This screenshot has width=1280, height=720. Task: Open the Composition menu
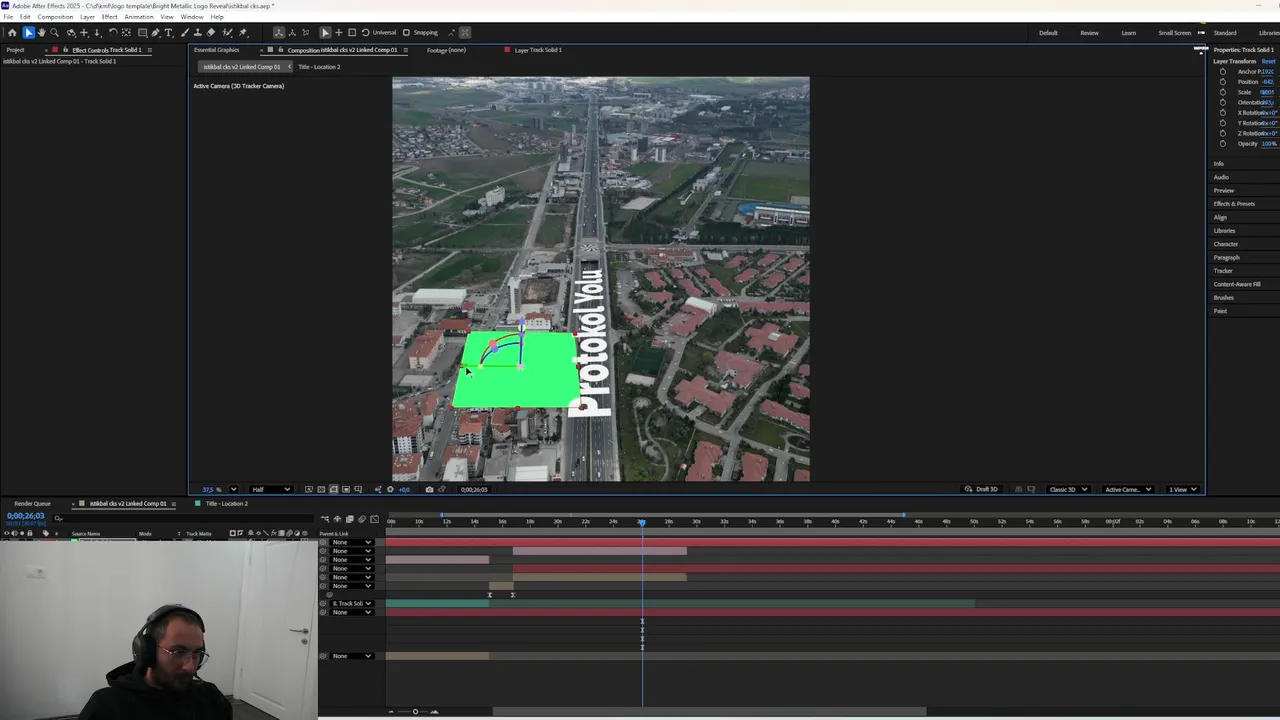pyautogui.click(x=55, y=17)
